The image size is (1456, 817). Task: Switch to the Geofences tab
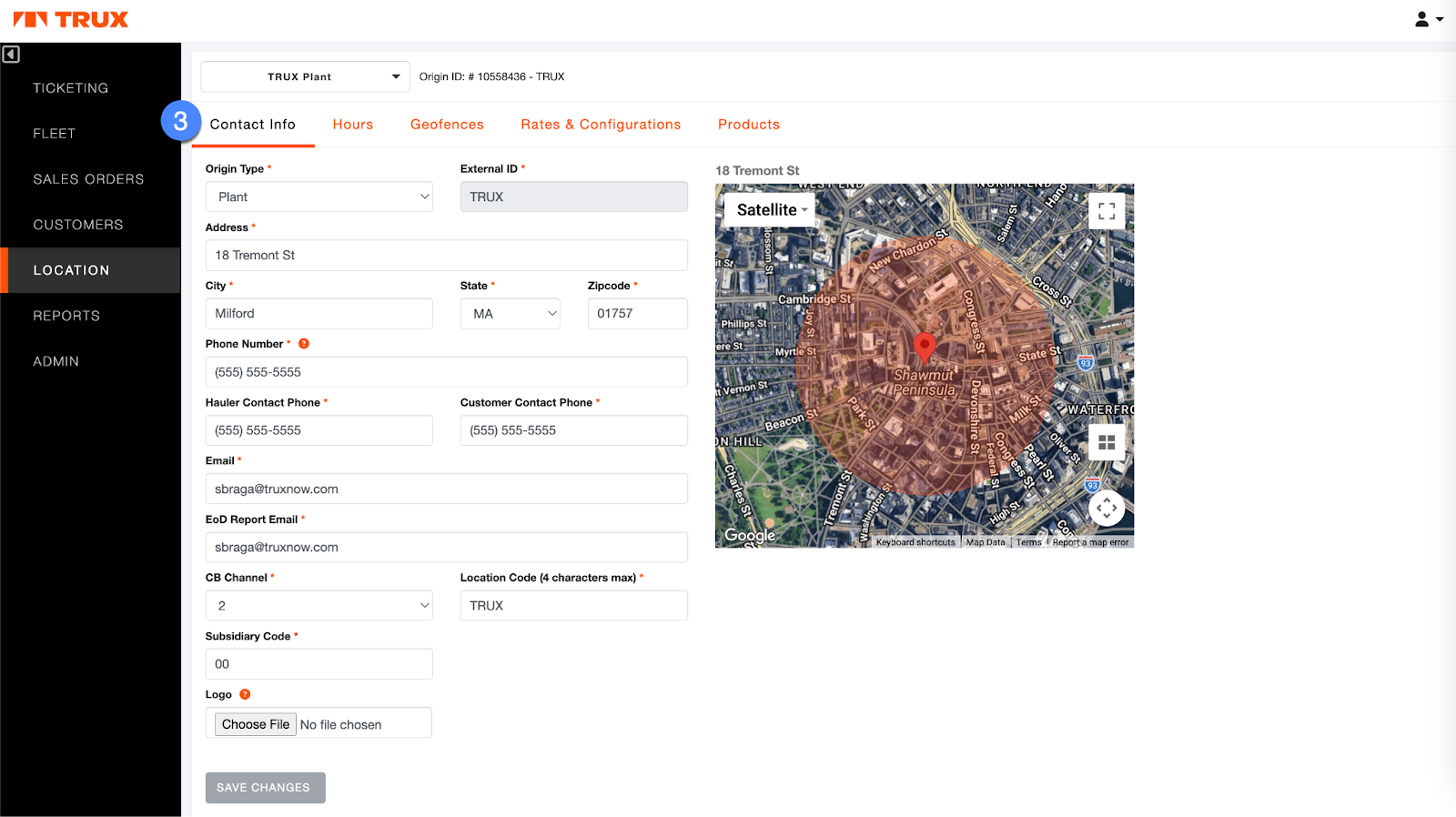coord(447,125)
